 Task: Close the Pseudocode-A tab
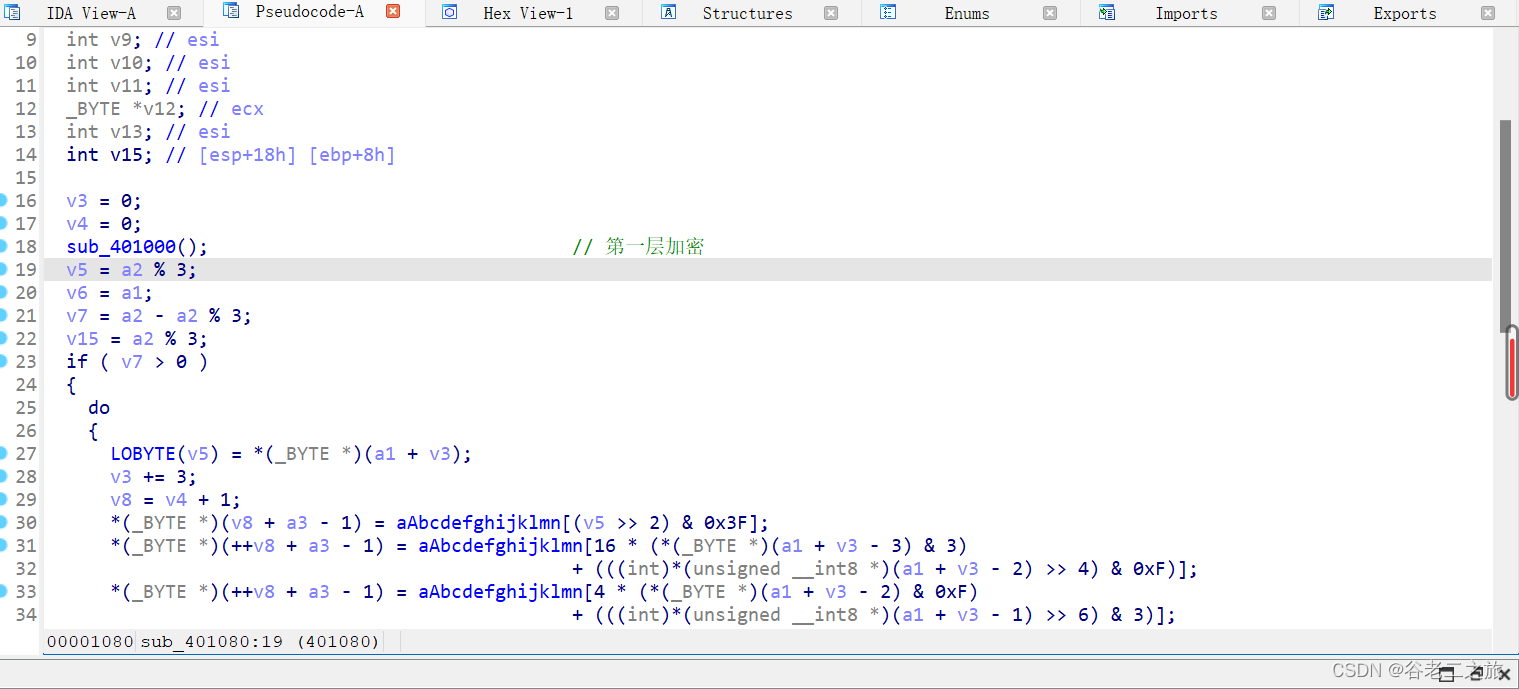392,13
